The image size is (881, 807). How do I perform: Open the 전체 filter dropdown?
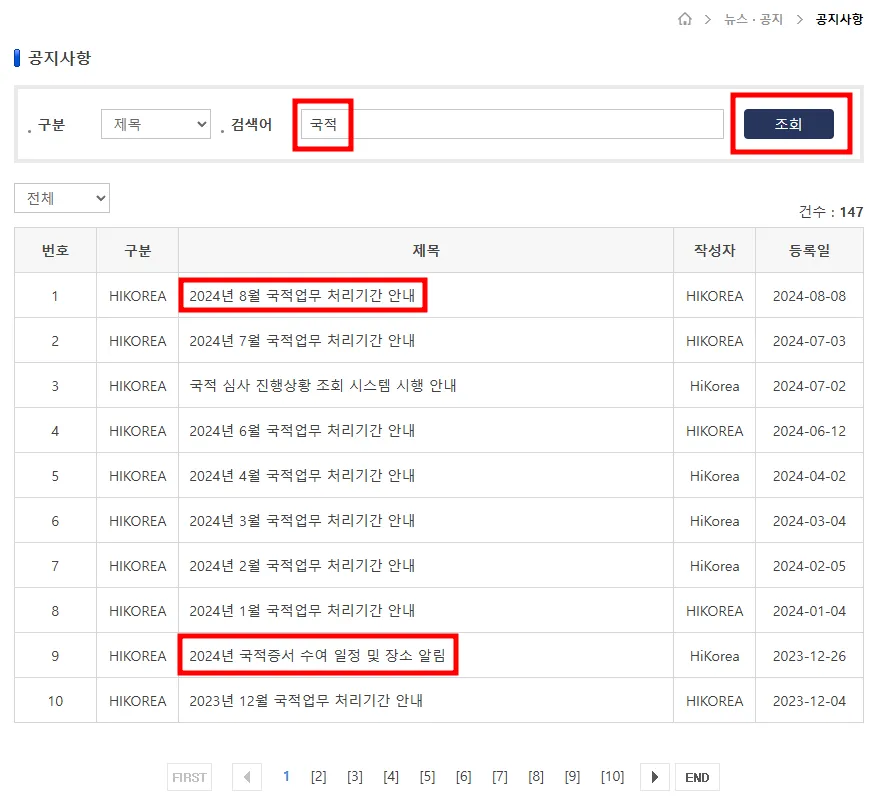[62, 198]
